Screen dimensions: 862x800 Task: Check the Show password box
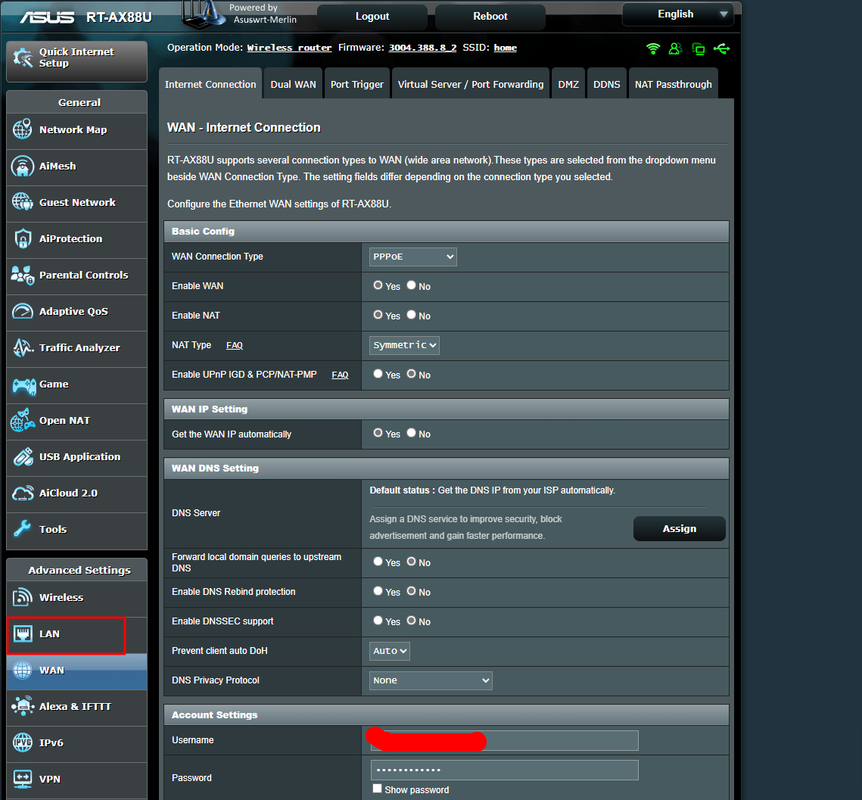(x=377, y=789)
